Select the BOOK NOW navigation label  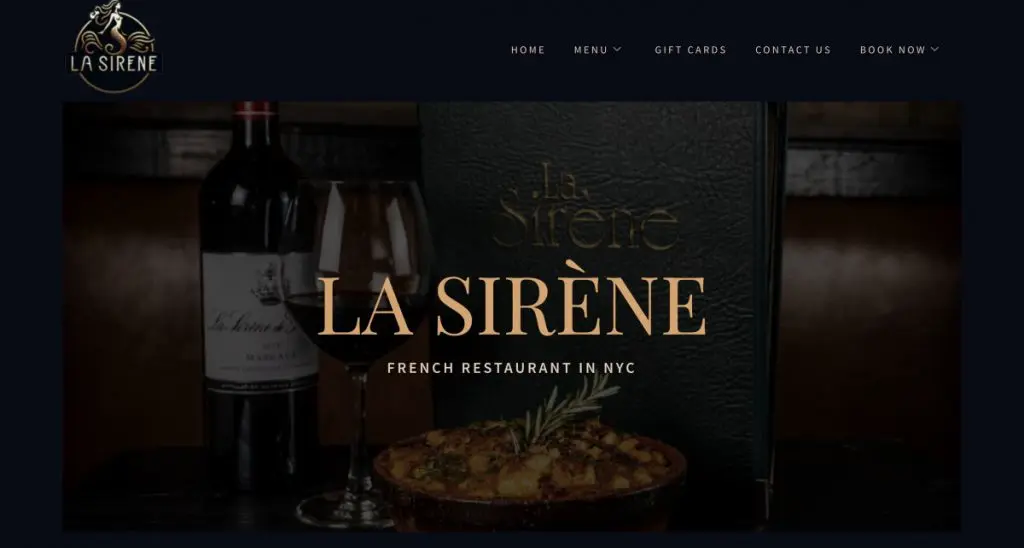[893, 50]
